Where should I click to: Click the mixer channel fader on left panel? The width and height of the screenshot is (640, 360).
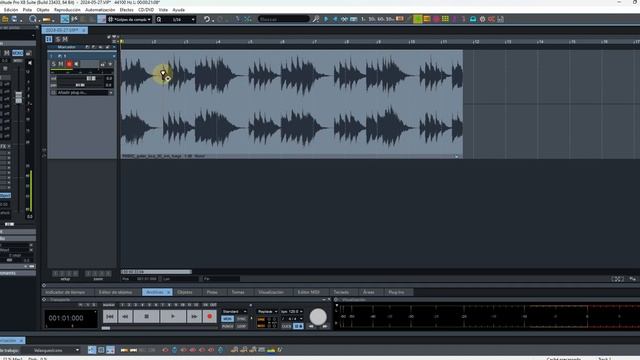click(19, 97)
